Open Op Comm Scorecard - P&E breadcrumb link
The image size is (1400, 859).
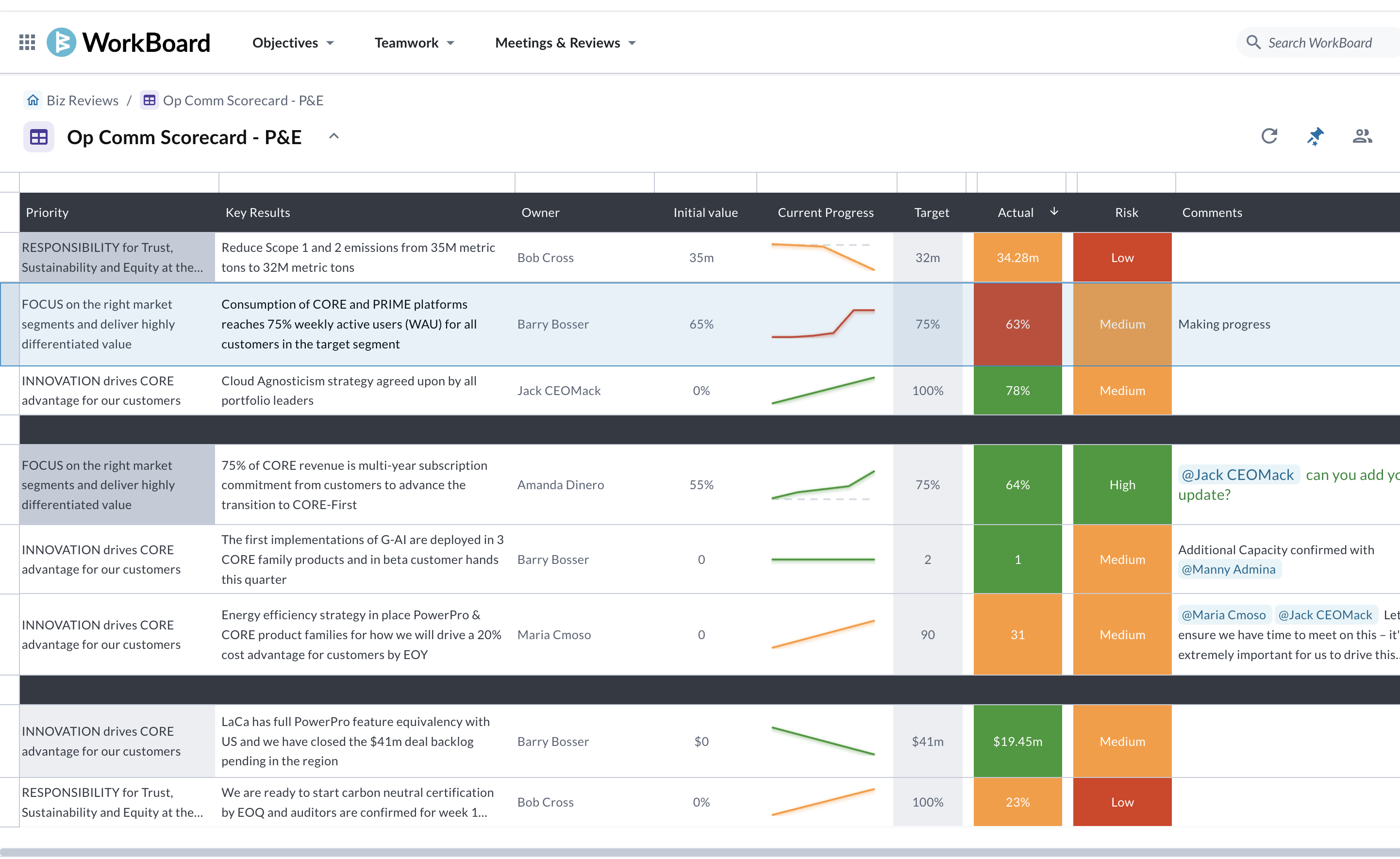coord(243,100)
